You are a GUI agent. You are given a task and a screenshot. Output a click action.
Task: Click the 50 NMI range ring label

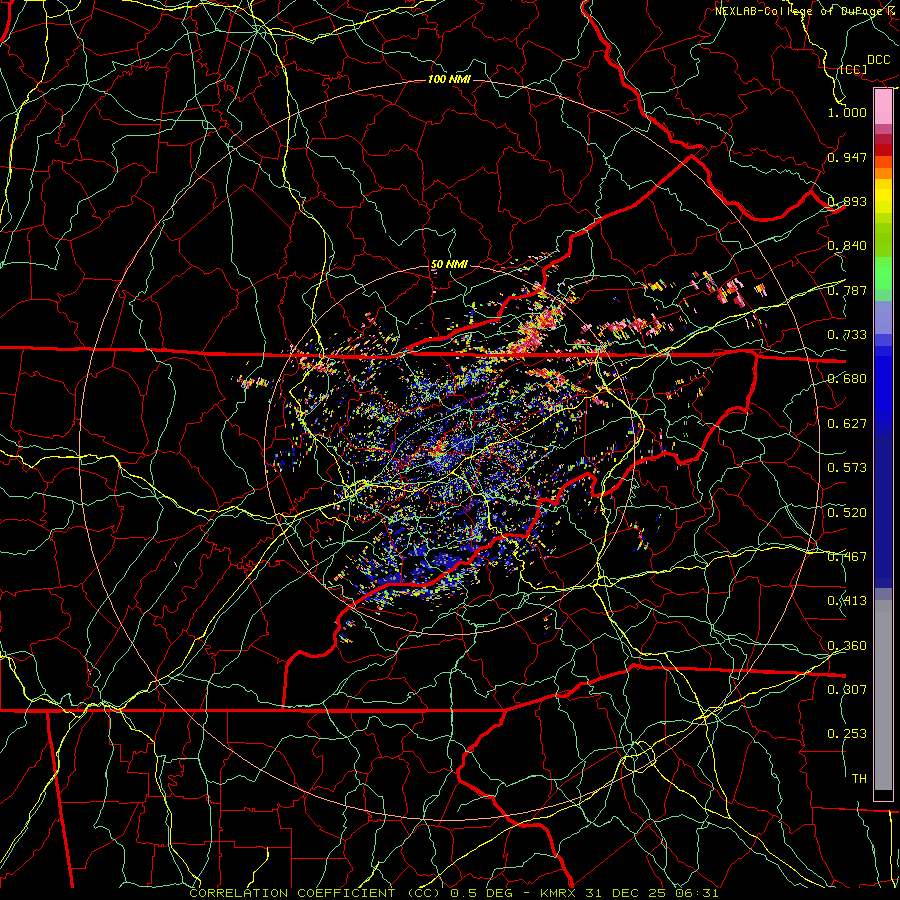point(449,264)
